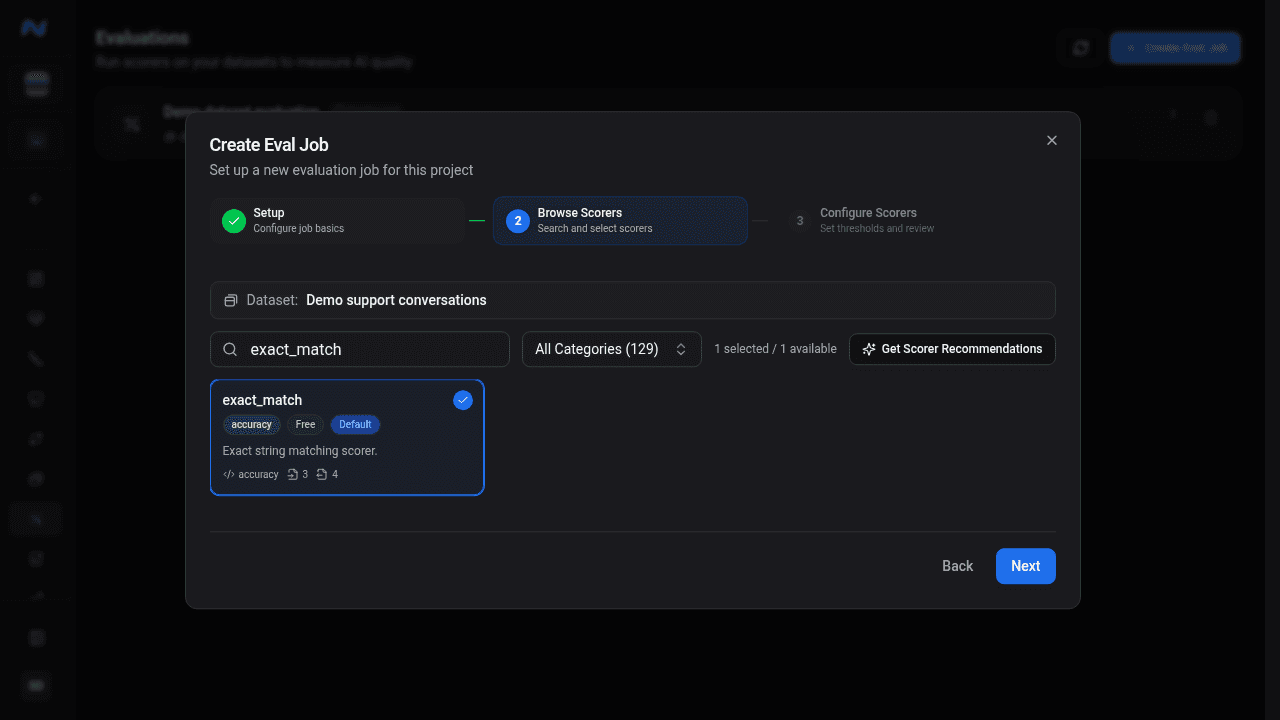The width and height of the screenshot is (1280, 720).
Task: Click the Dataset stack icon
Action: 231,300
